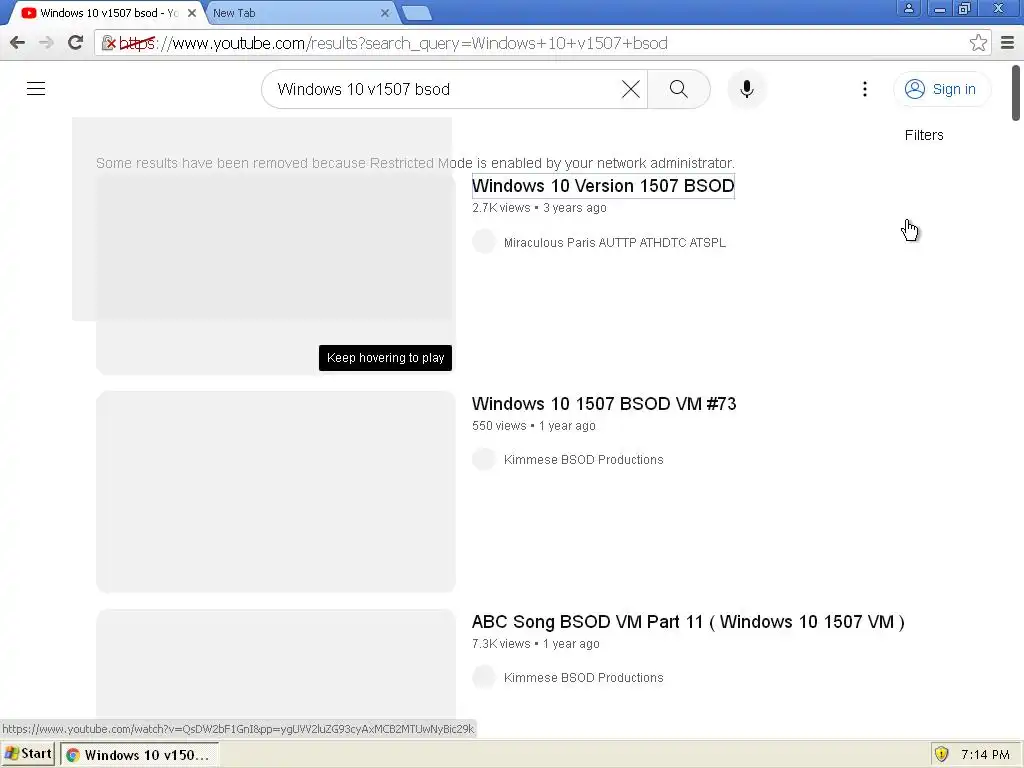Open YouTube guide hamburger menu
This screenshot has width=1024, height=768.
36,89
